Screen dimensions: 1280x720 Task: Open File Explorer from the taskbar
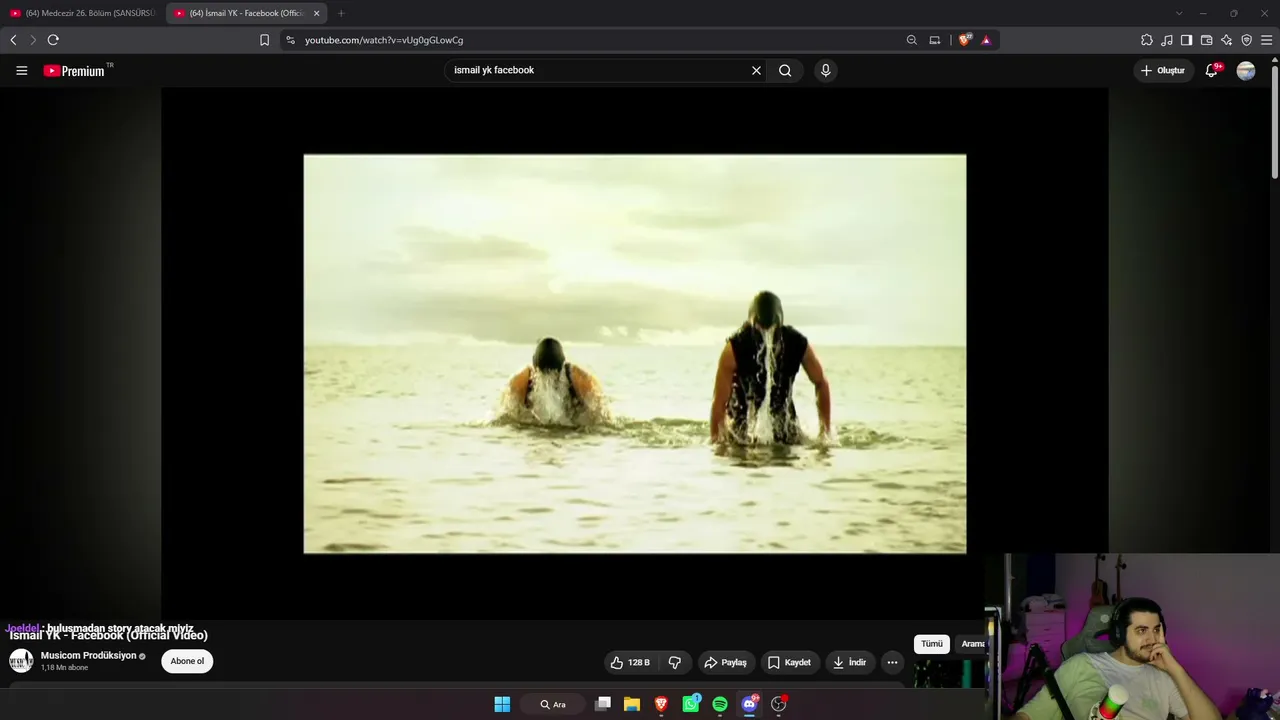coord(632,704)
